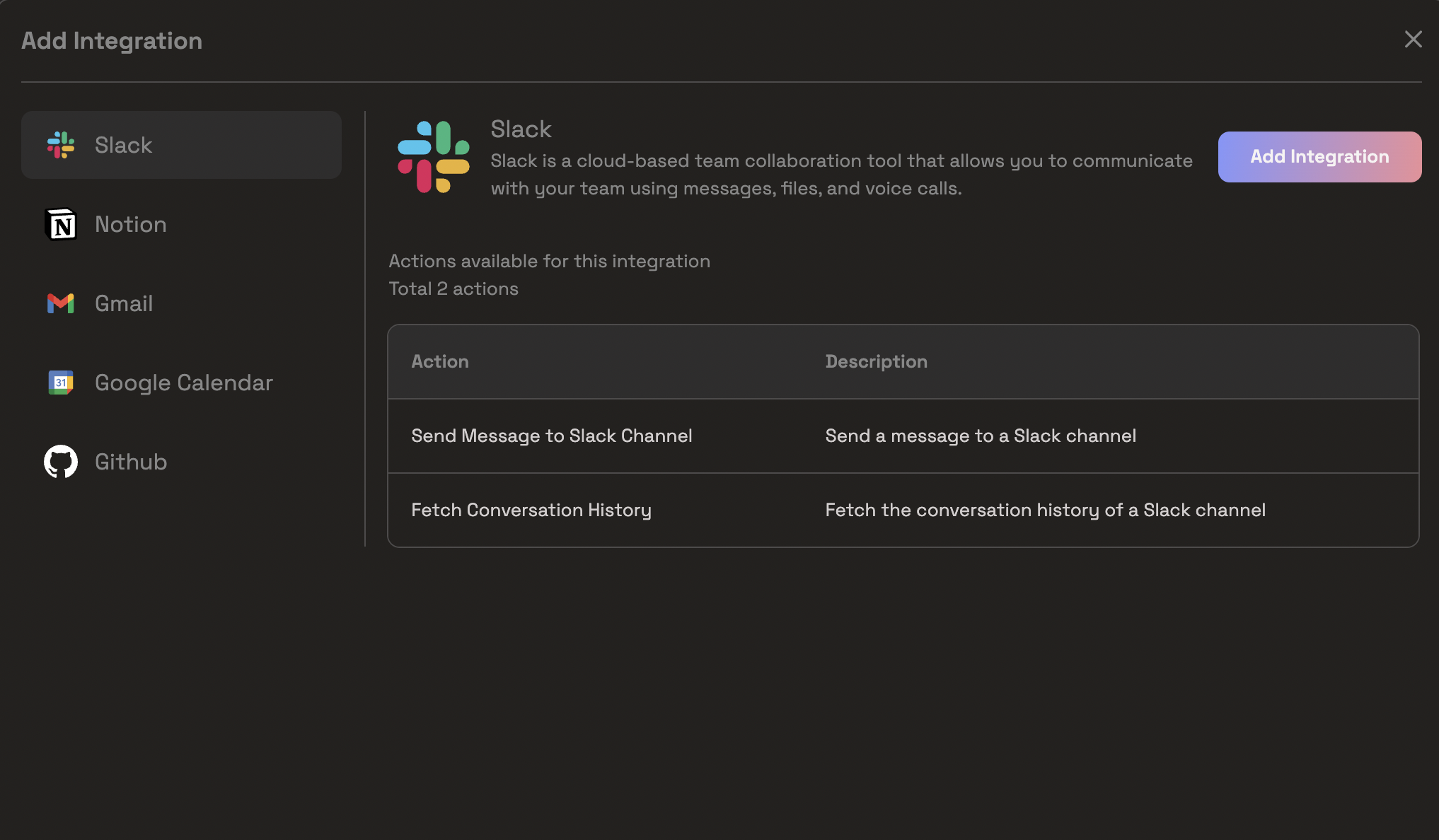Click the purple Add Integration button

1319,157
